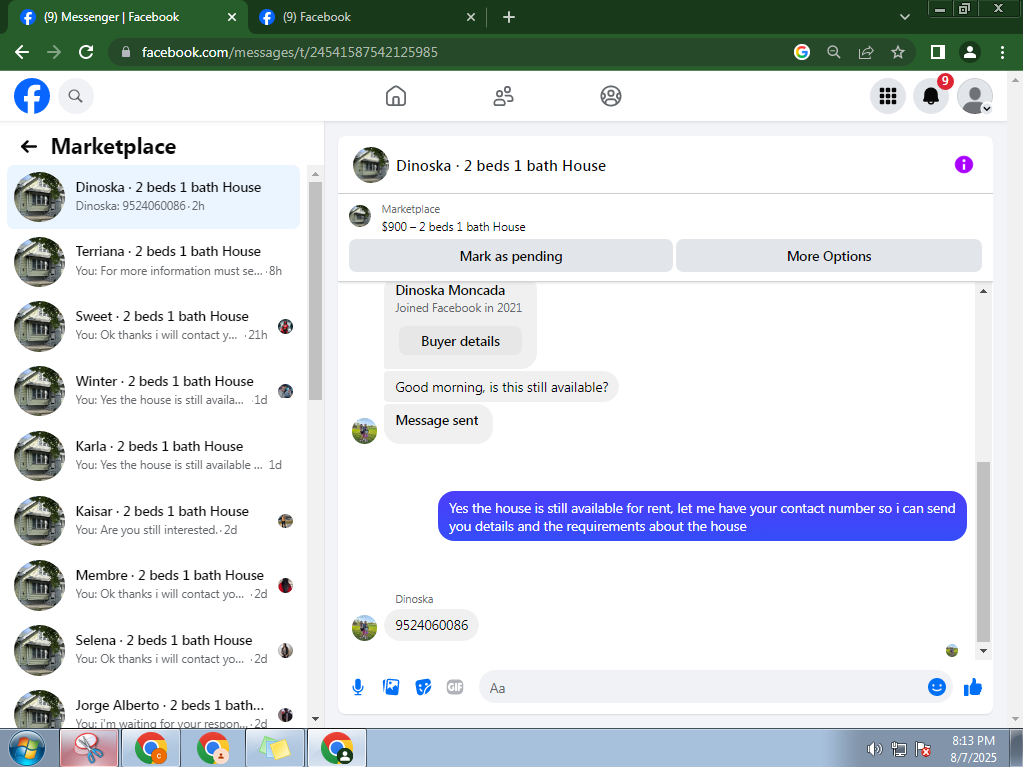Reload the page
The height and width of the screenshot is (767, 1023).
pos(86,52)
